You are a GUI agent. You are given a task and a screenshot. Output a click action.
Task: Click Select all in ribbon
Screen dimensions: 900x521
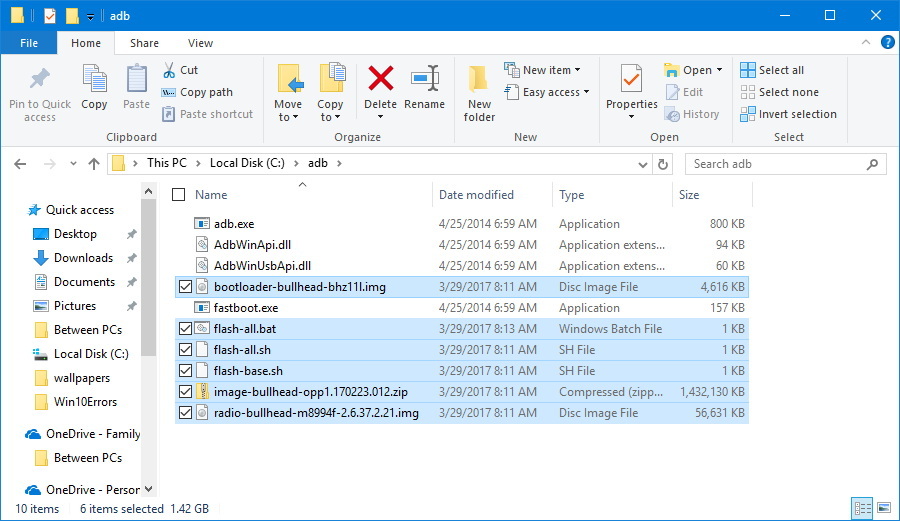coord(772,70)
